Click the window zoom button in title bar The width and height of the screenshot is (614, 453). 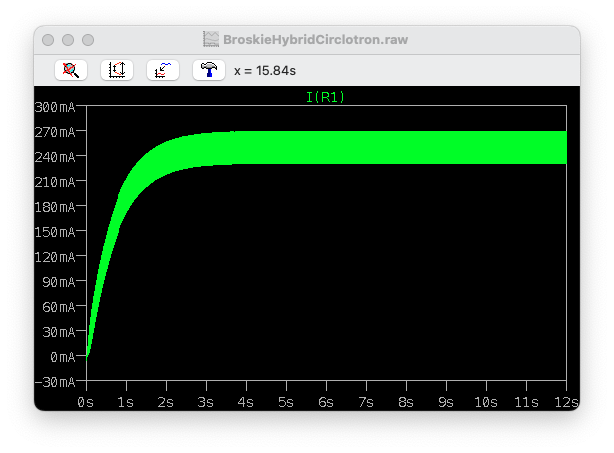pos(88,40)
